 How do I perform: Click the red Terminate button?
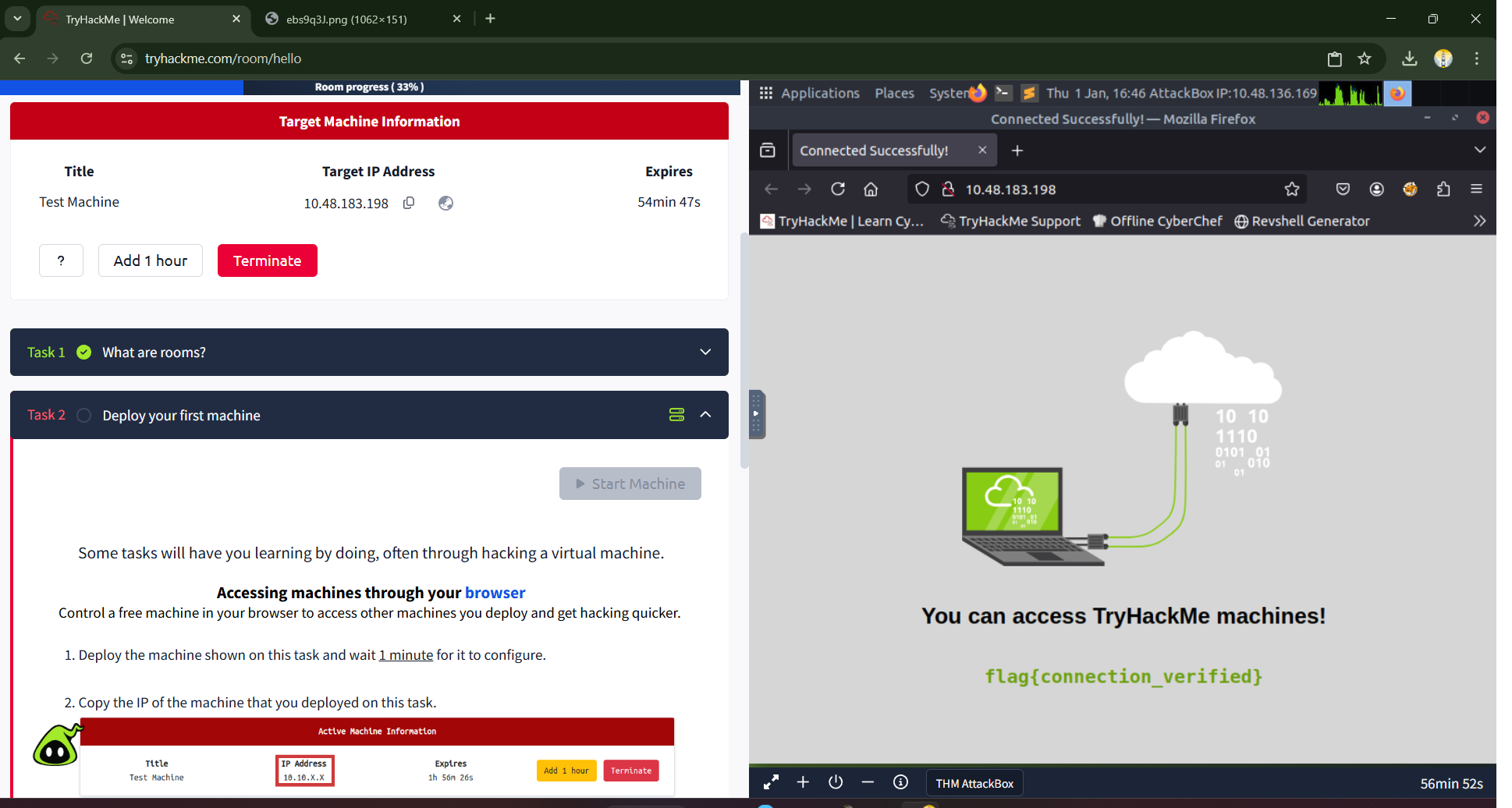click(x=267, y=260)
